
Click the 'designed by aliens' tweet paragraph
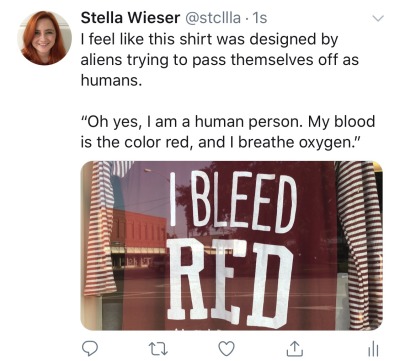coord(220,60)
